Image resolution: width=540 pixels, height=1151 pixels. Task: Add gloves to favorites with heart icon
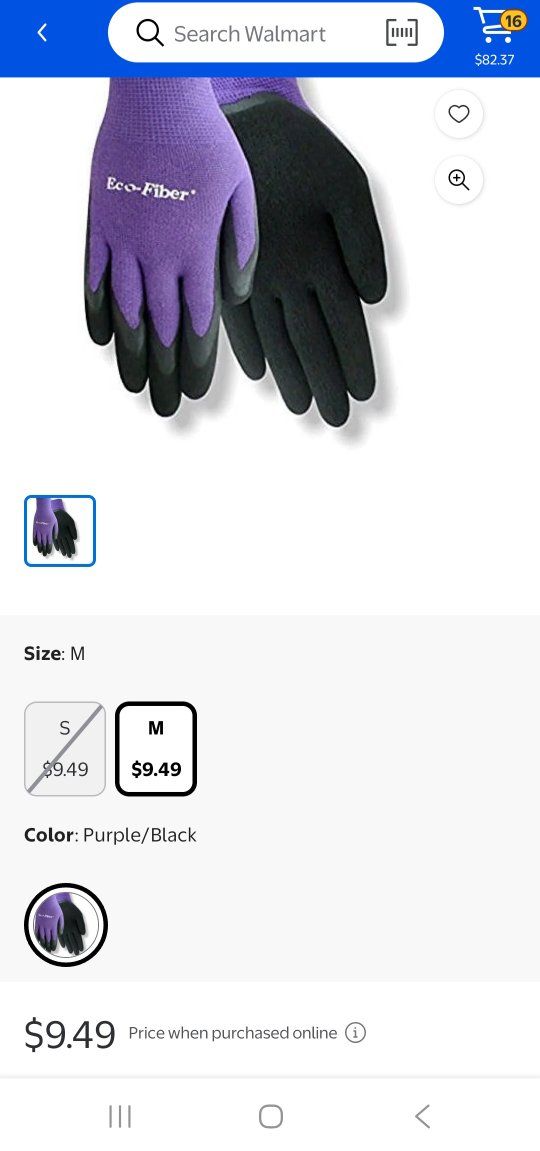click(x=459, y=114)
